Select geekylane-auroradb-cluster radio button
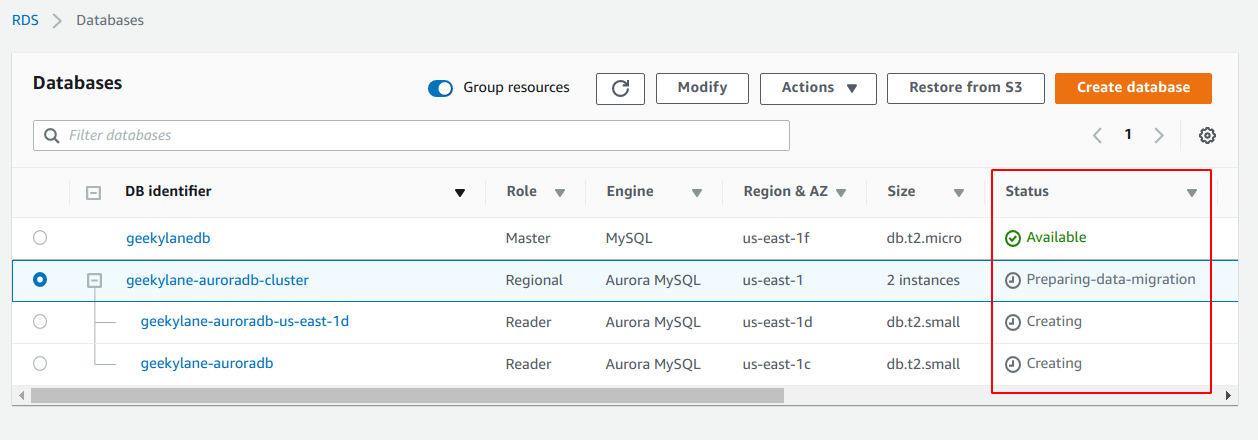The height and width of the screenshot is (440, 1258). (x=40, y=280)
